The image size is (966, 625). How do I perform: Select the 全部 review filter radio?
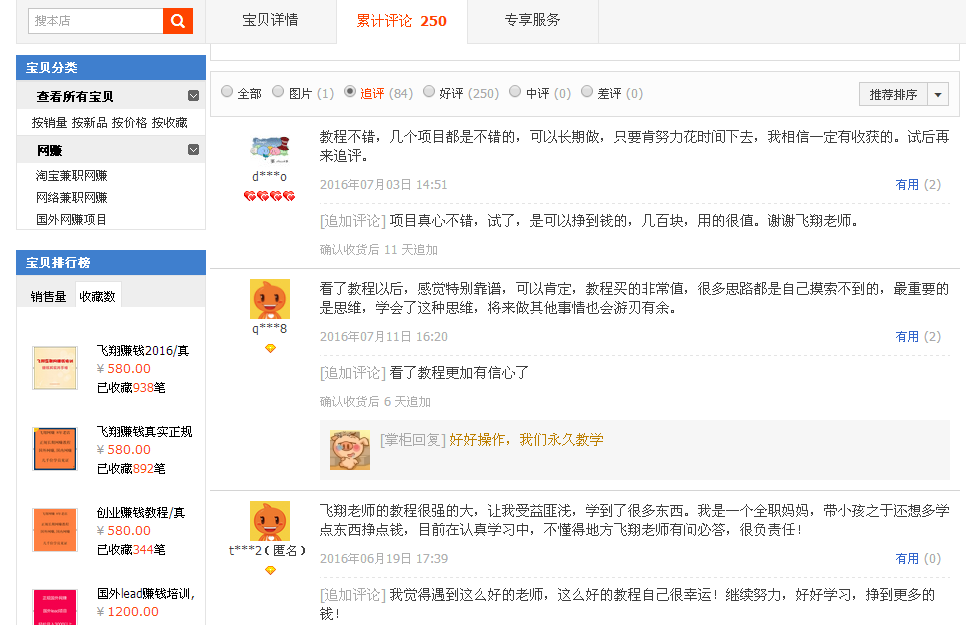[227, 92]
